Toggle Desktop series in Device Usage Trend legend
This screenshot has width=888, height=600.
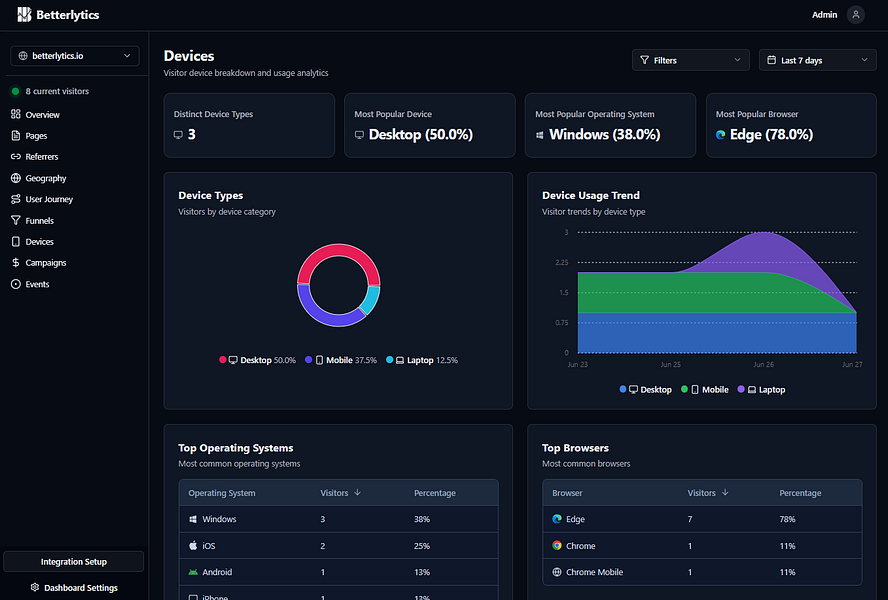point(646,389)
